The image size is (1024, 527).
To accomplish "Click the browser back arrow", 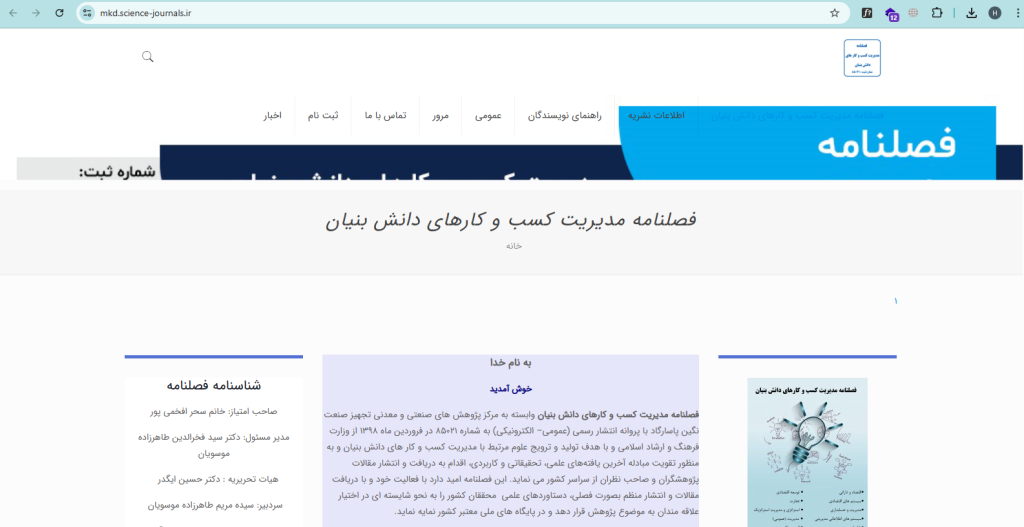I will click(x=13, y=13).
